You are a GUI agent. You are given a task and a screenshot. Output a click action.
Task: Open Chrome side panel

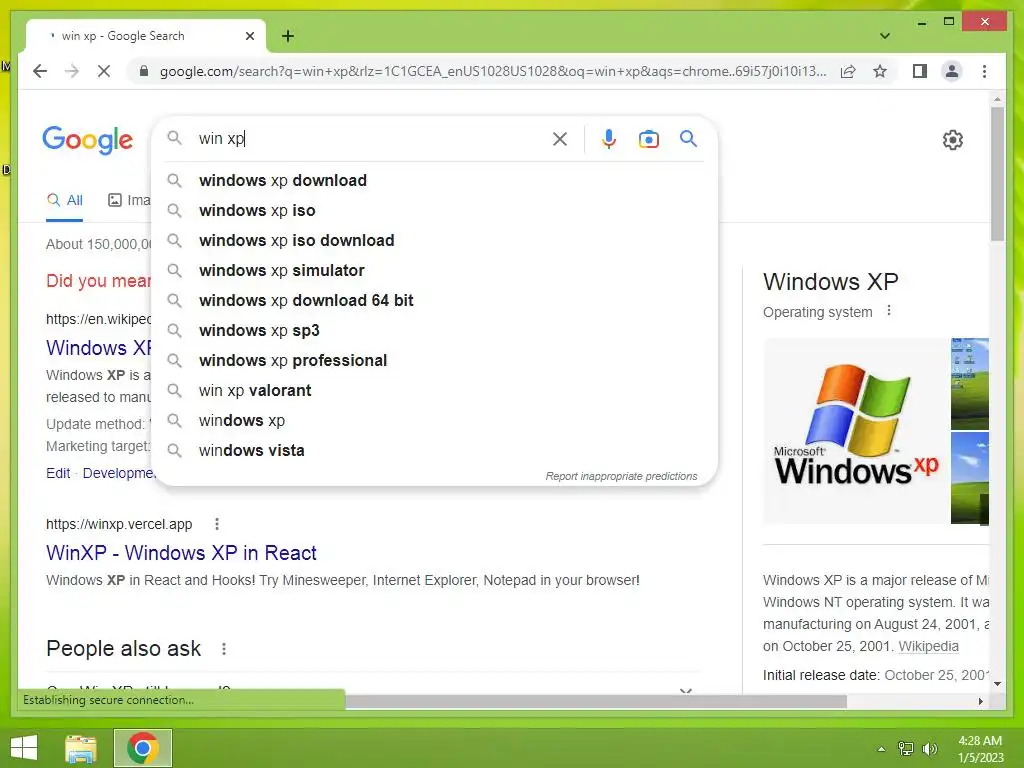(920, 71)
